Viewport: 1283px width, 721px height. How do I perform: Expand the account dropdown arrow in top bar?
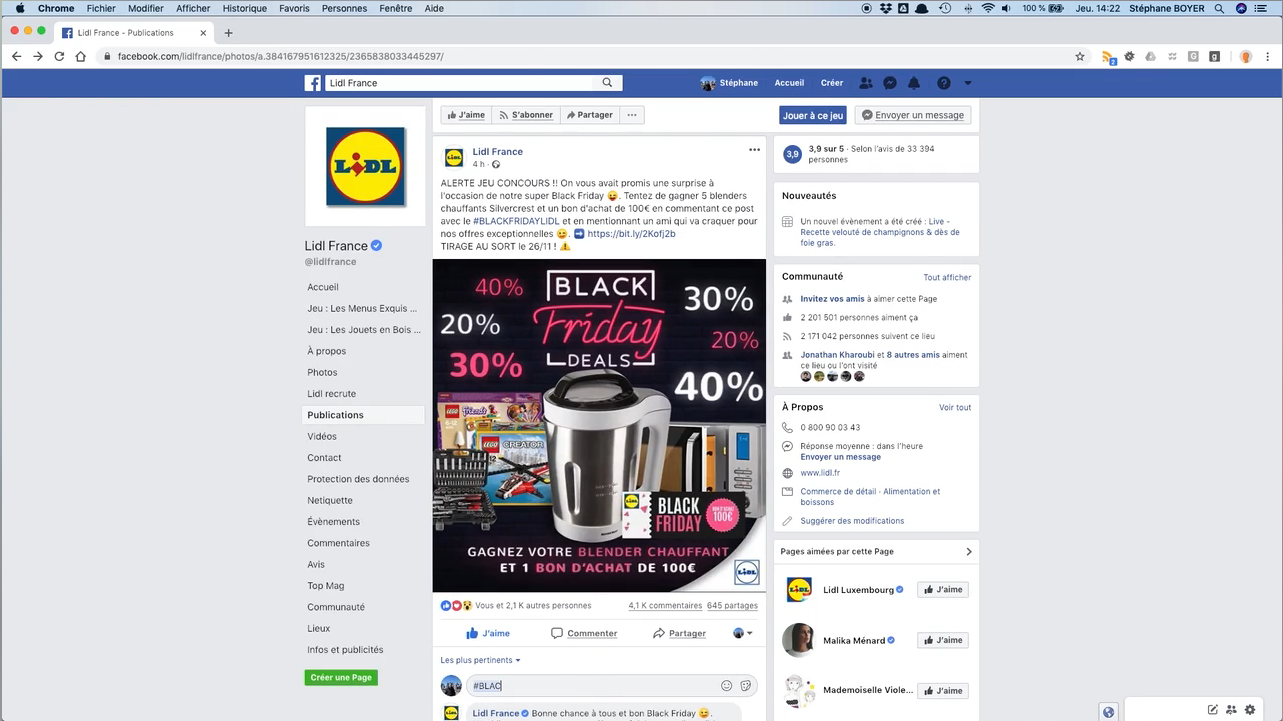[967, 83]
